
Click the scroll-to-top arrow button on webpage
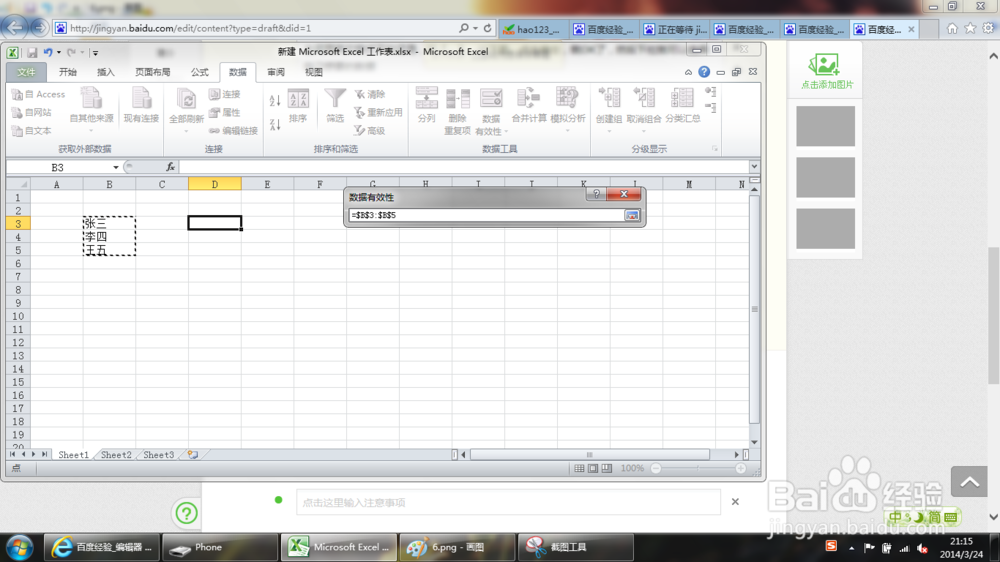point(969,482)
